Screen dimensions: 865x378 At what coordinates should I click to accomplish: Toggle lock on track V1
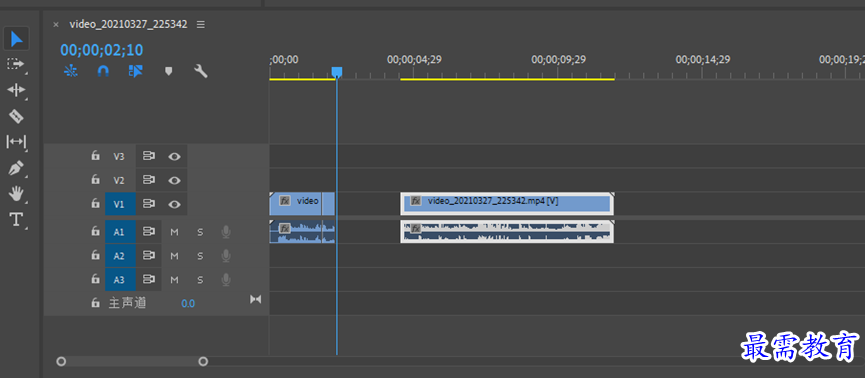(95, 204)
